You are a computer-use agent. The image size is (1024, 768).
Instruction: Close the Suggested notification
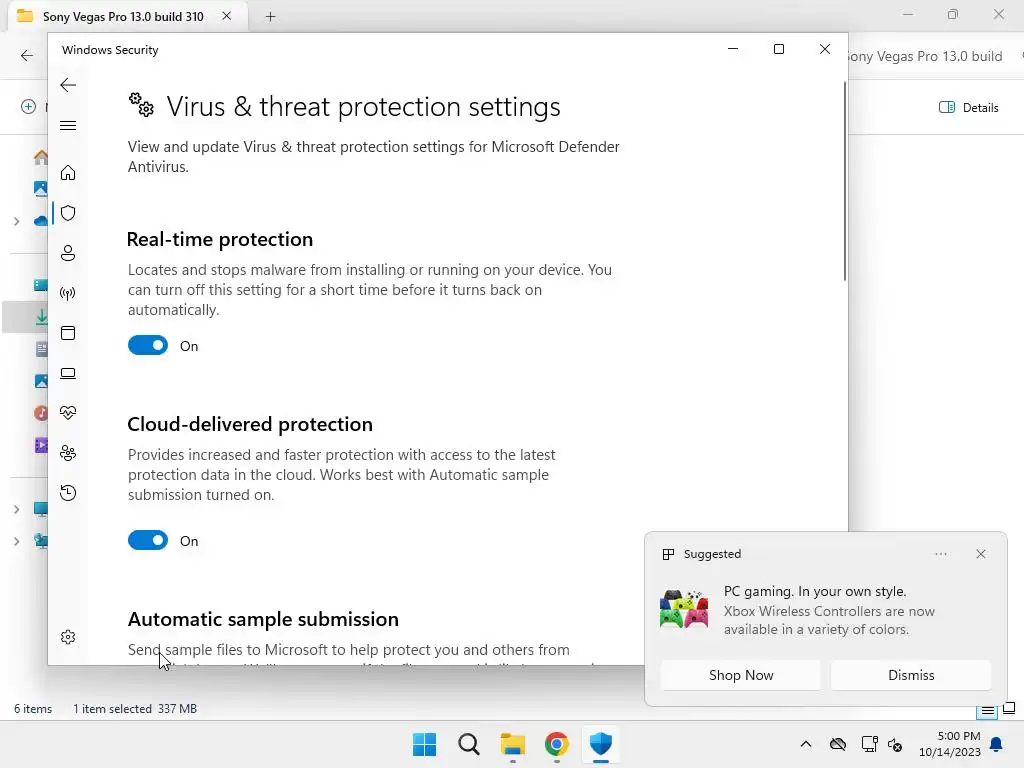[x=981, y=554]
